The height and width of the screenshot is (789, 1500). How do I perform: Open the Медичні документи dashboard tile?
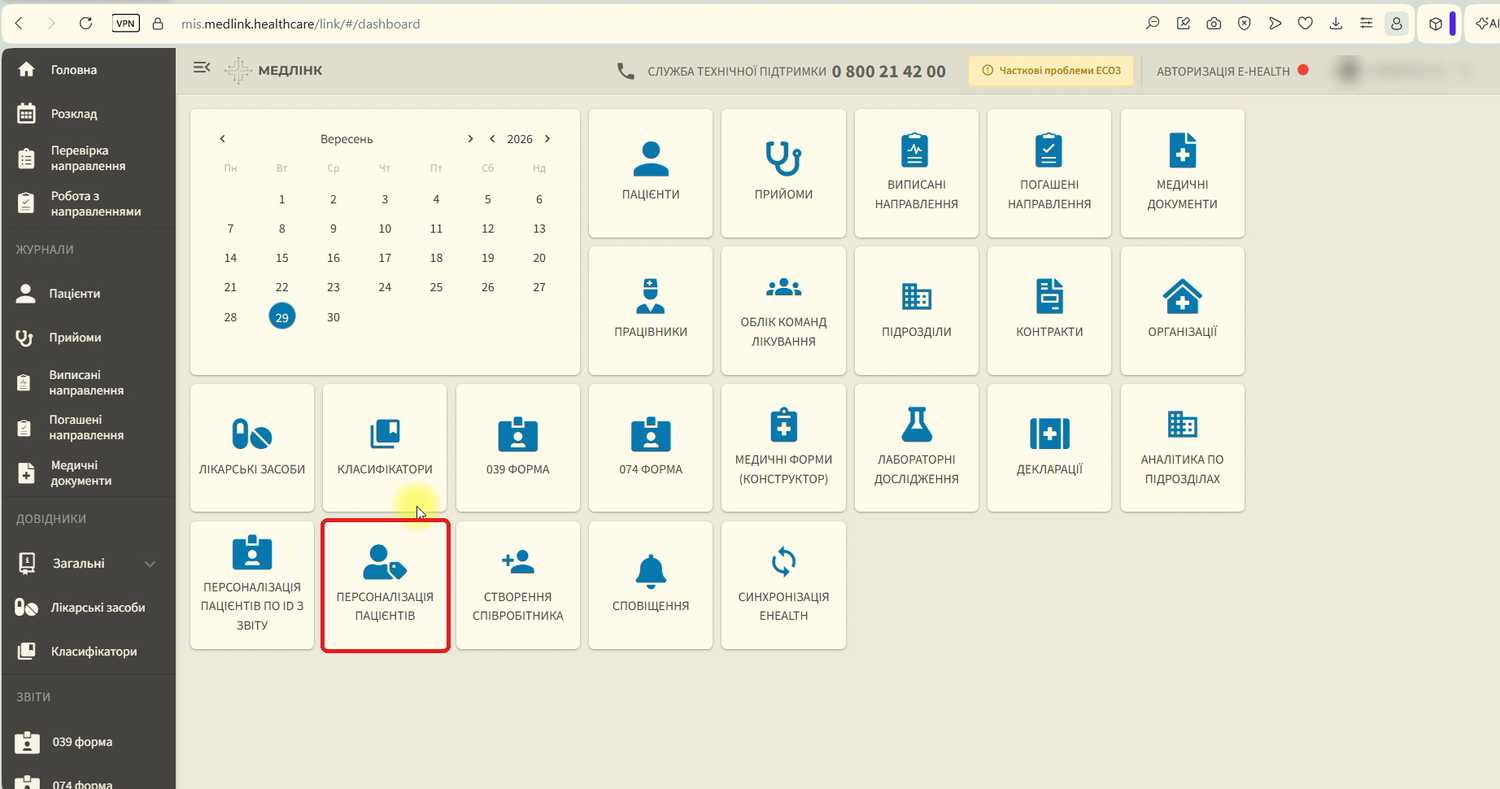click(1182, 173)
